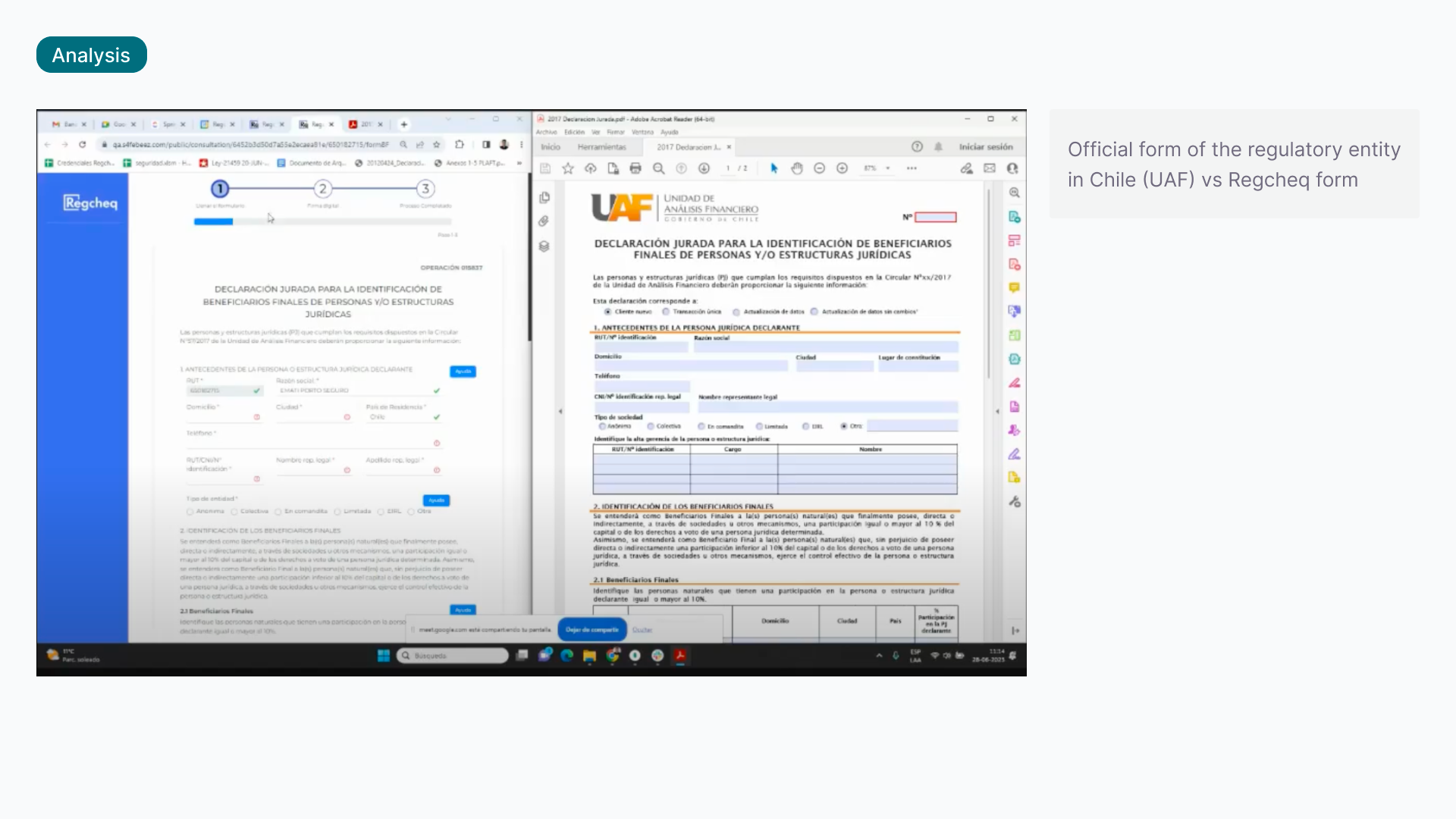Upload PDF to cloud icon in Acrobat
The width and height of the screenshot is (1456, 819).
590,168
